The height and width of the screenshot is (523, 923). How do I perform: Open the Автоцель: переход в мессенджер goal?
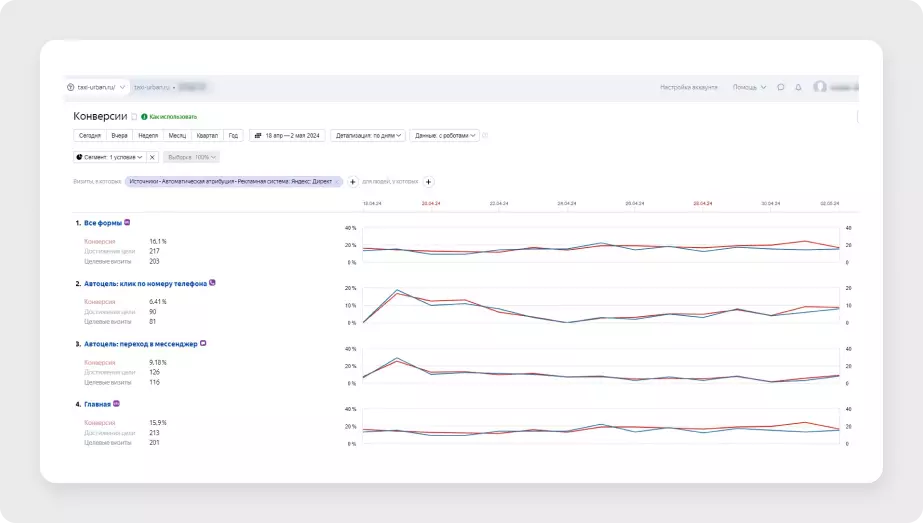(141, 344)
